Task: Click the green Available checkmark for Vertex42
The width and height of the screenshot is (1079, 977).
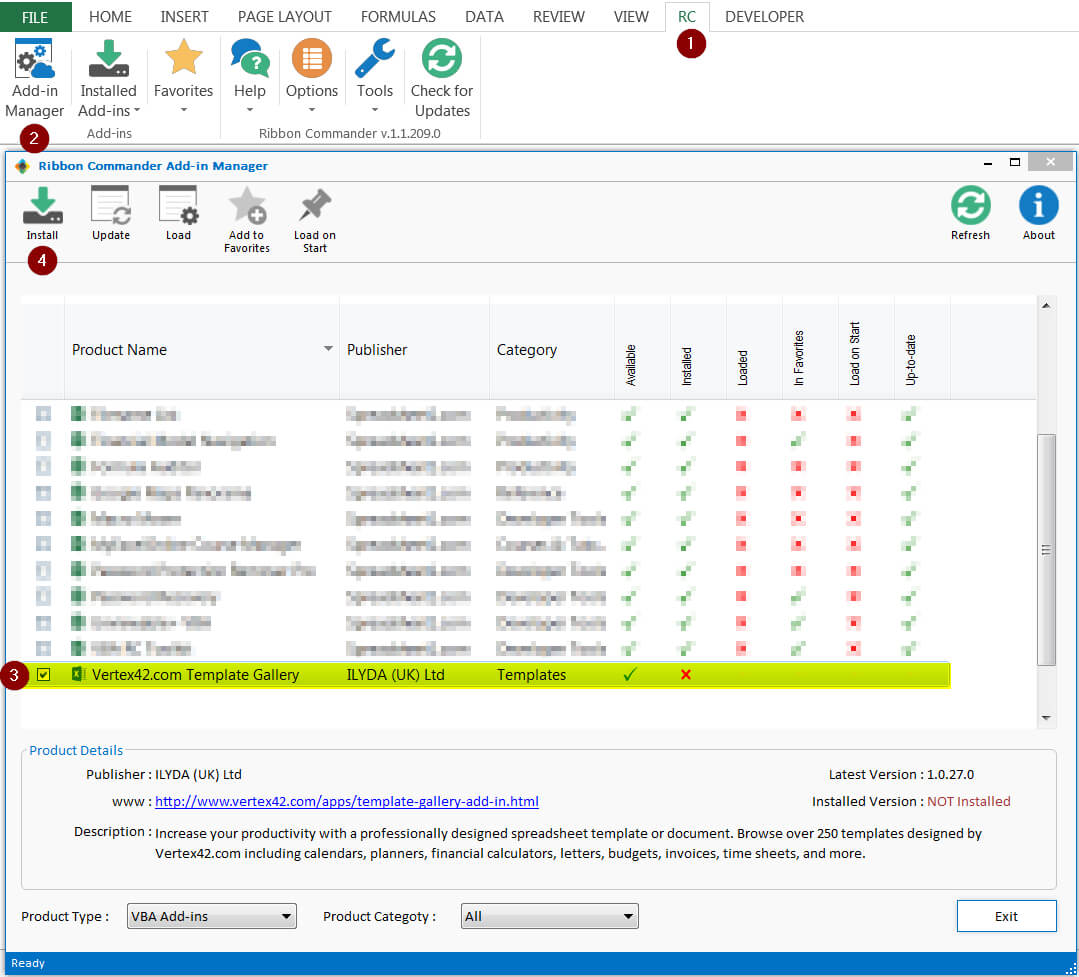Action: [x=630, y=674]
